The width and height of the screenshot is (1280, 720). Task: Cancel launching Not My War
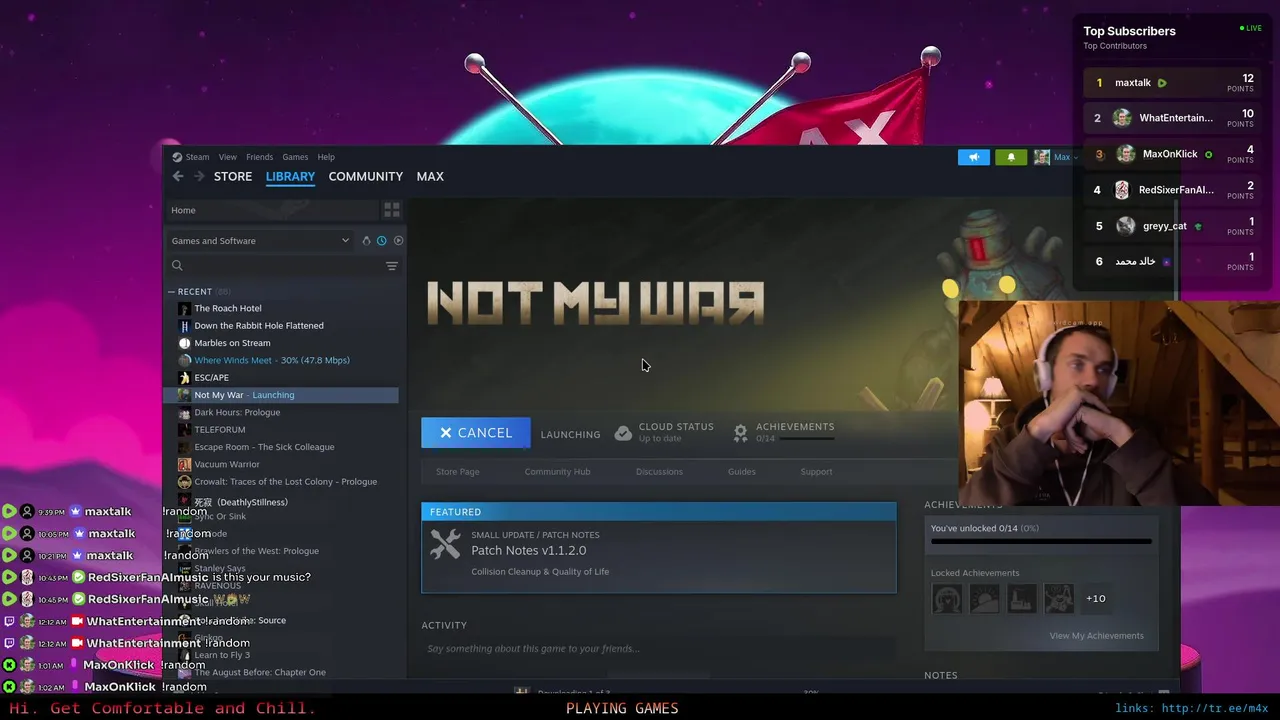[x=476, y=433]
